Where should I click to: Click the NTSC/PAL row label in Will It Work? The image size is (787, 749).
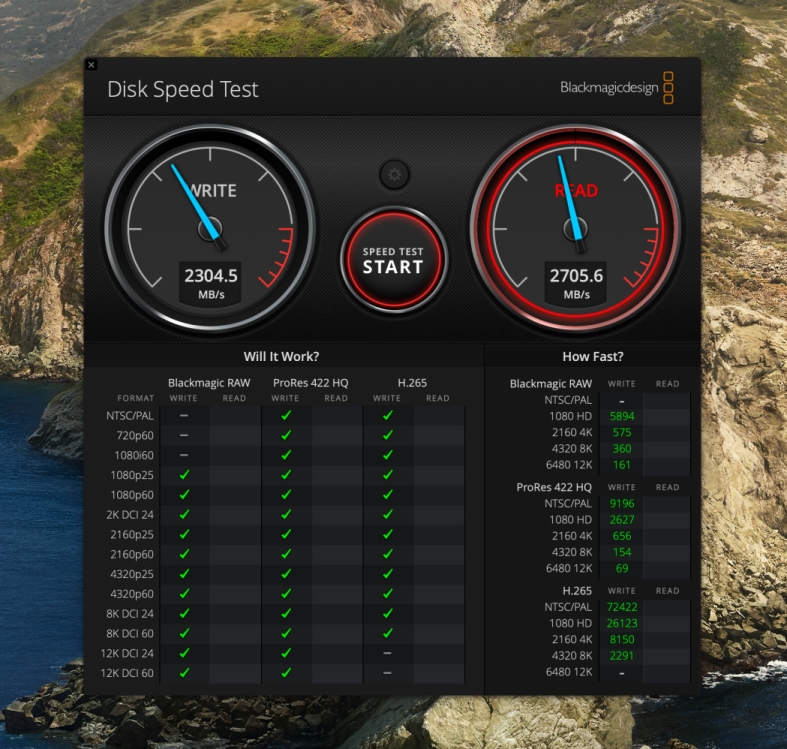click(130, 416)
